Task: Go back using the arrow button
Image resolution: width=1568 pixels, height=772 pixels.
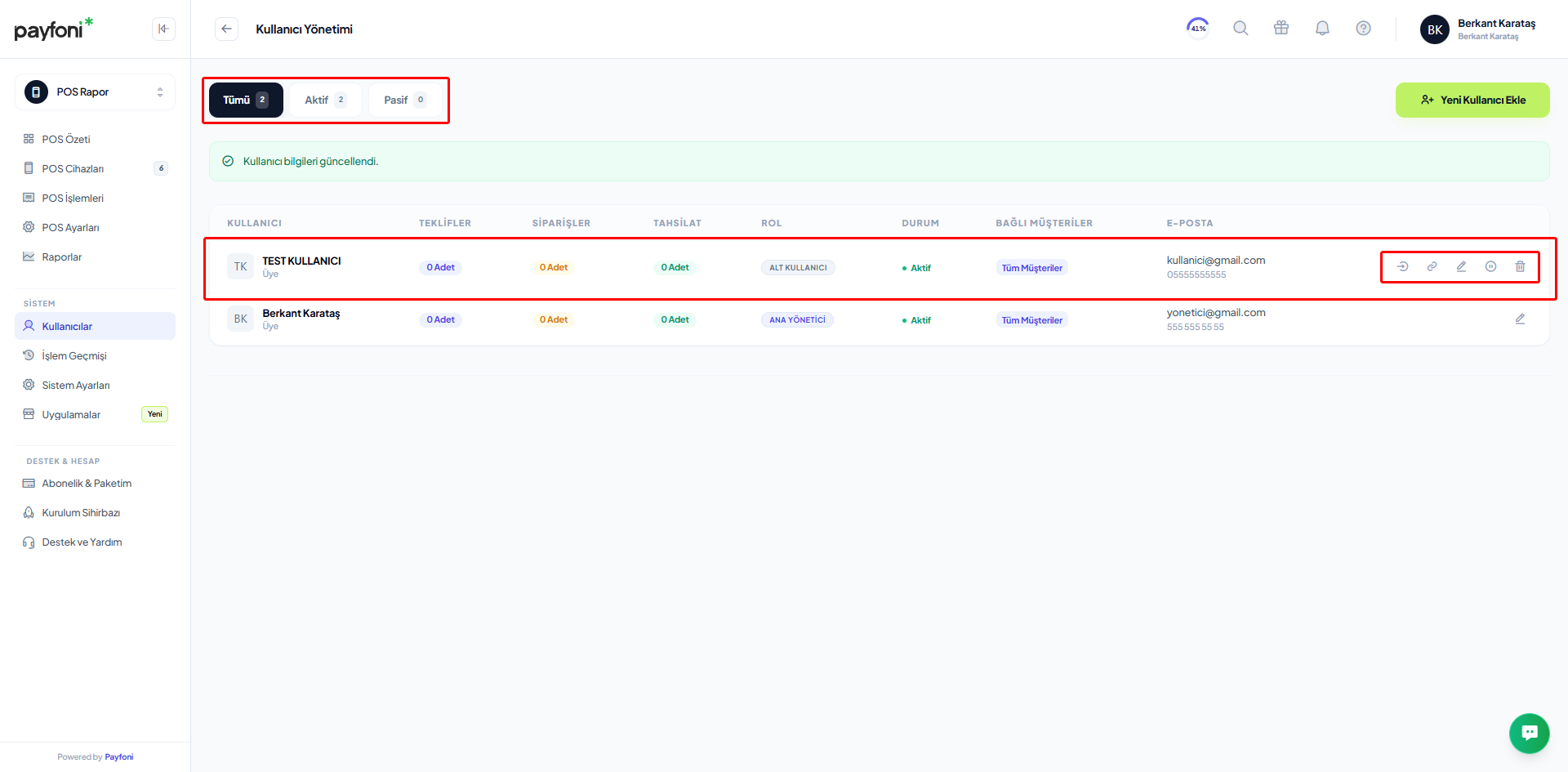Action: point(226,29)
